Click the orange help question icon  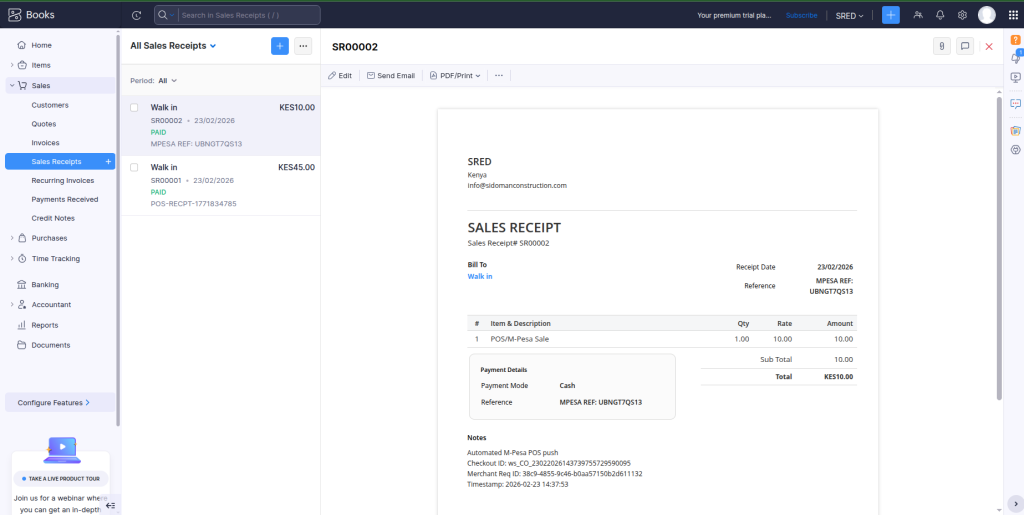click(x=1016, y=40)
